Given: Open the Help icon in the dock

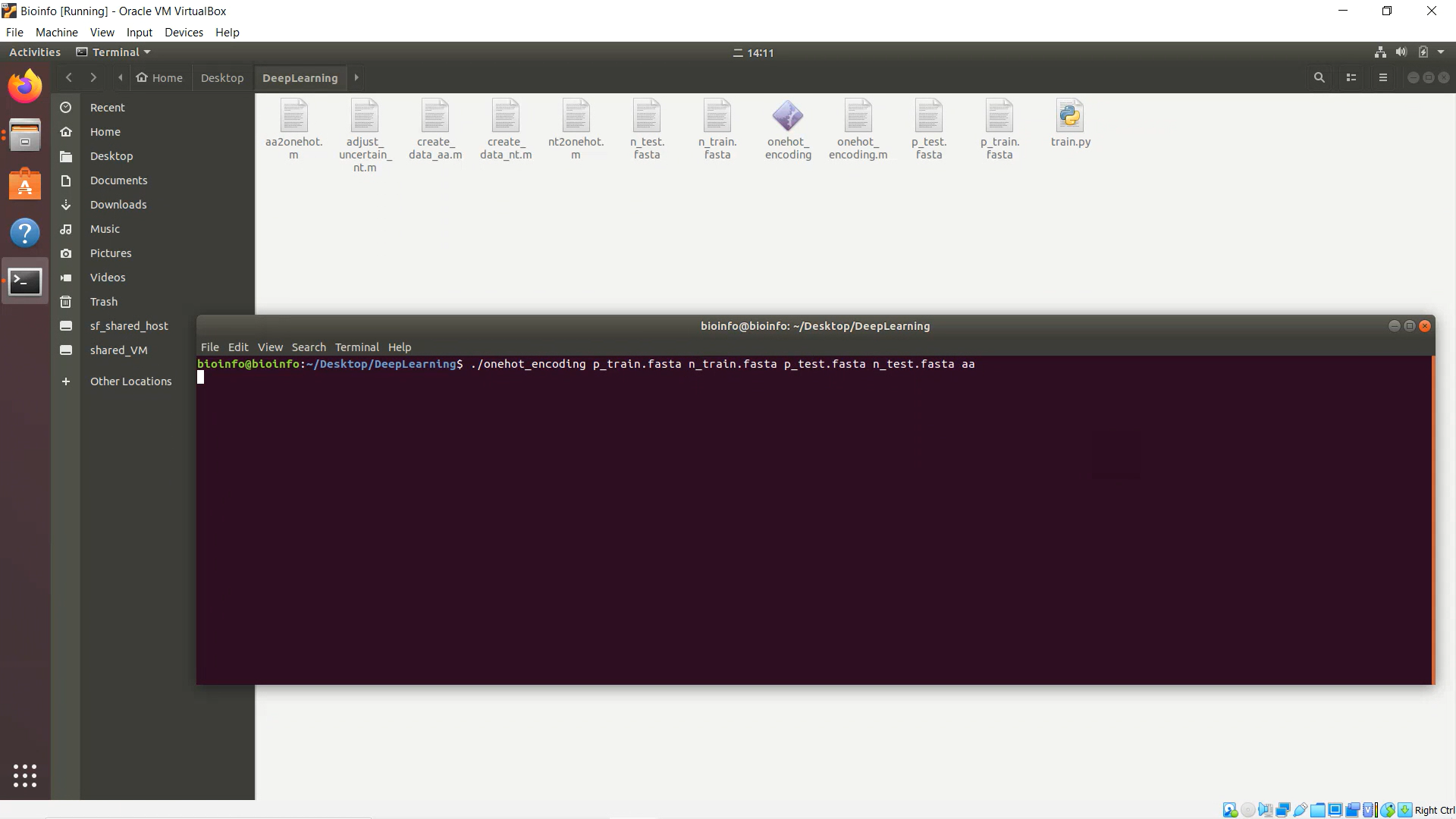Looking at the screenshot, I should click(x=25, y=233).
